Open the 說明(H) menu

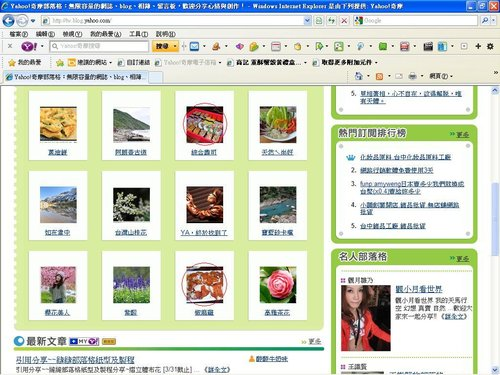point(166,34)
